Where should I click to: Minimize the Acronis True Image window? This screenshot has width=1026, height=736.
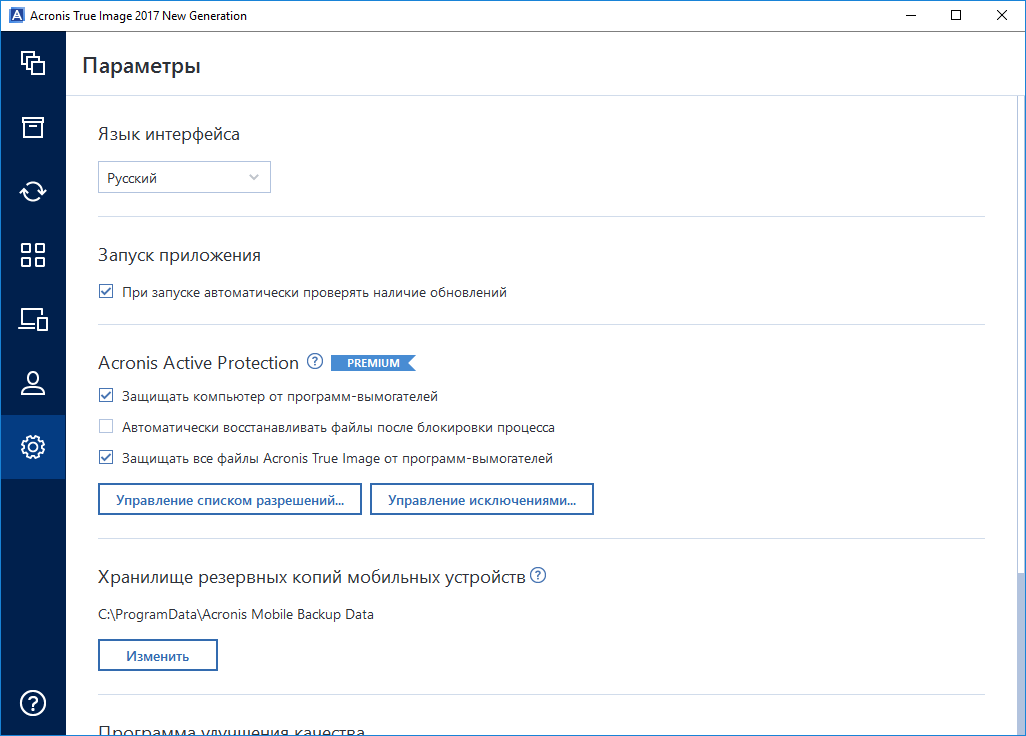pyautogui.click(x=910, y=15)
